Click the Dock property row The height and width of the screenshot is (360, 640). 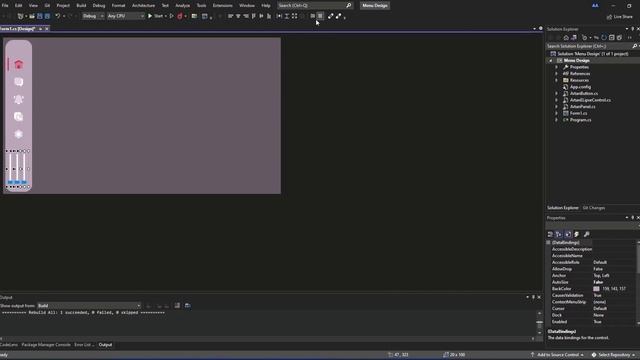pos(593,315)
